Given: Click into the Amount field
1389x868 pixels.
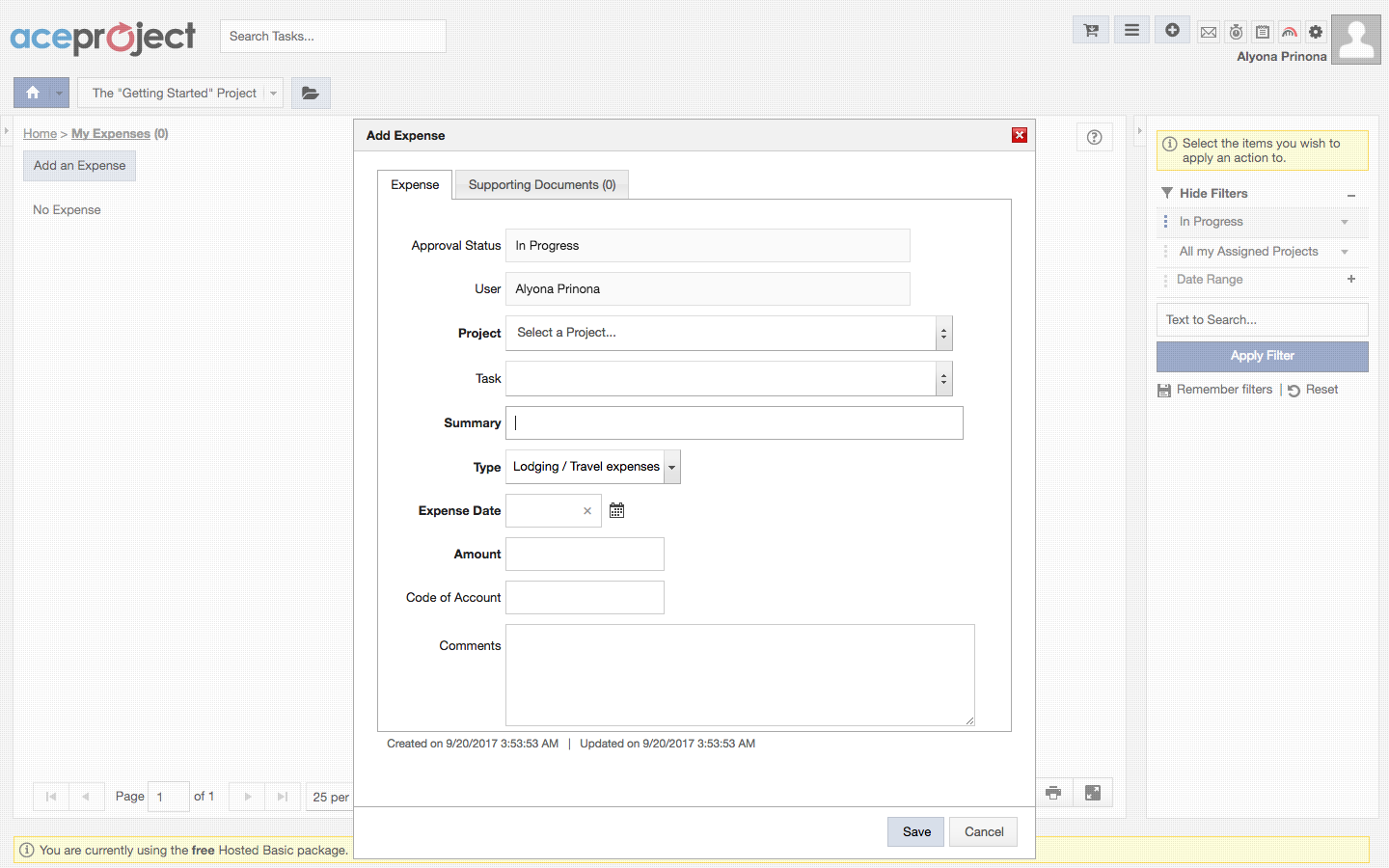Looking at the screenshot, I should [585, 555].
